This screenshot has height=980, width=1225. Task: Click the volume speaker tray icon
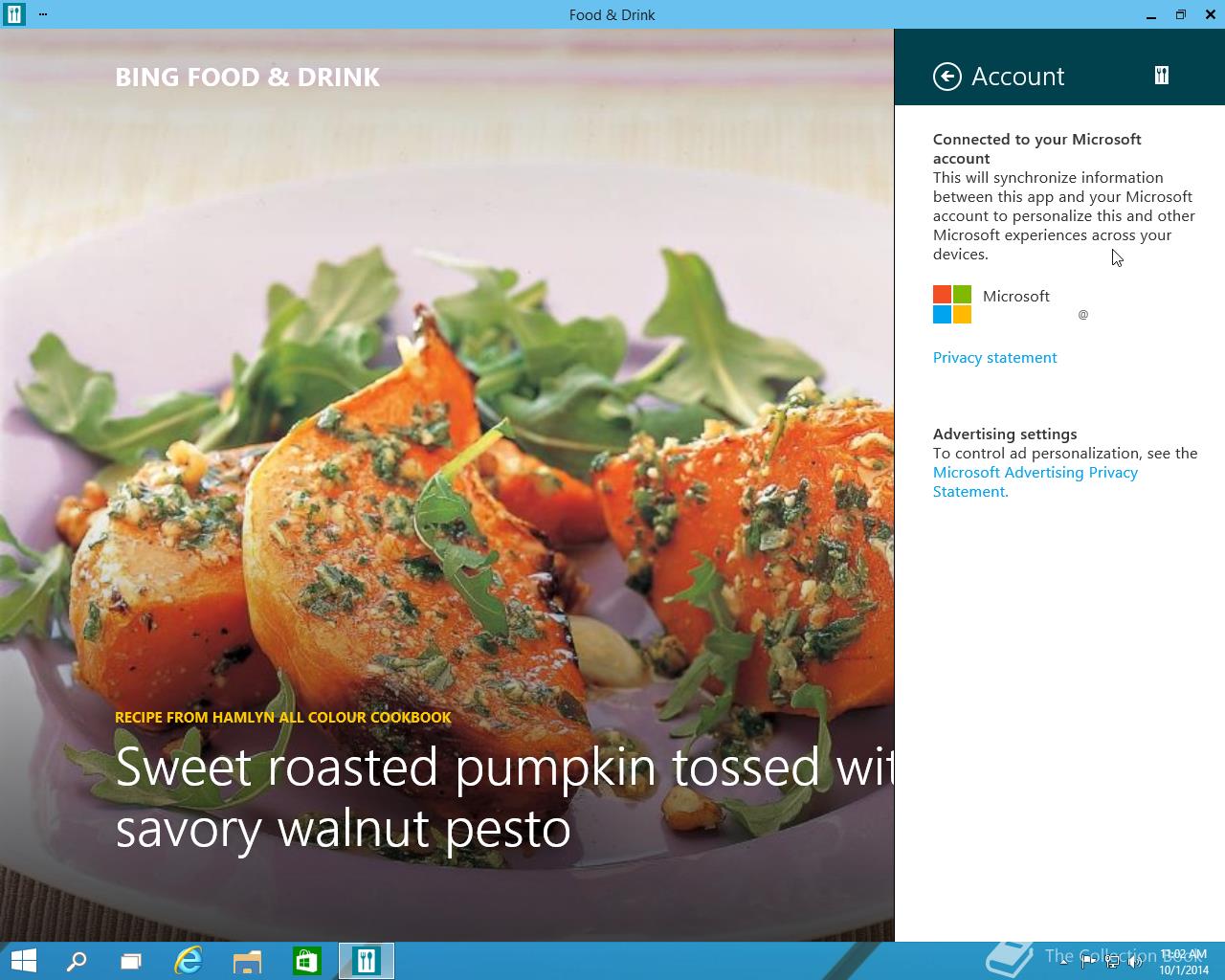pyautogui.click(x=1135, y=962)
